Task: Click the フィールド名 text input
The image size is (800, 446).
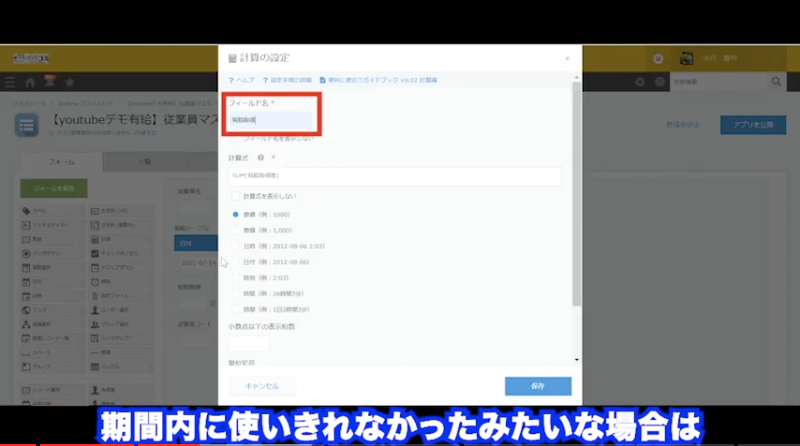Action: point(270,120)
